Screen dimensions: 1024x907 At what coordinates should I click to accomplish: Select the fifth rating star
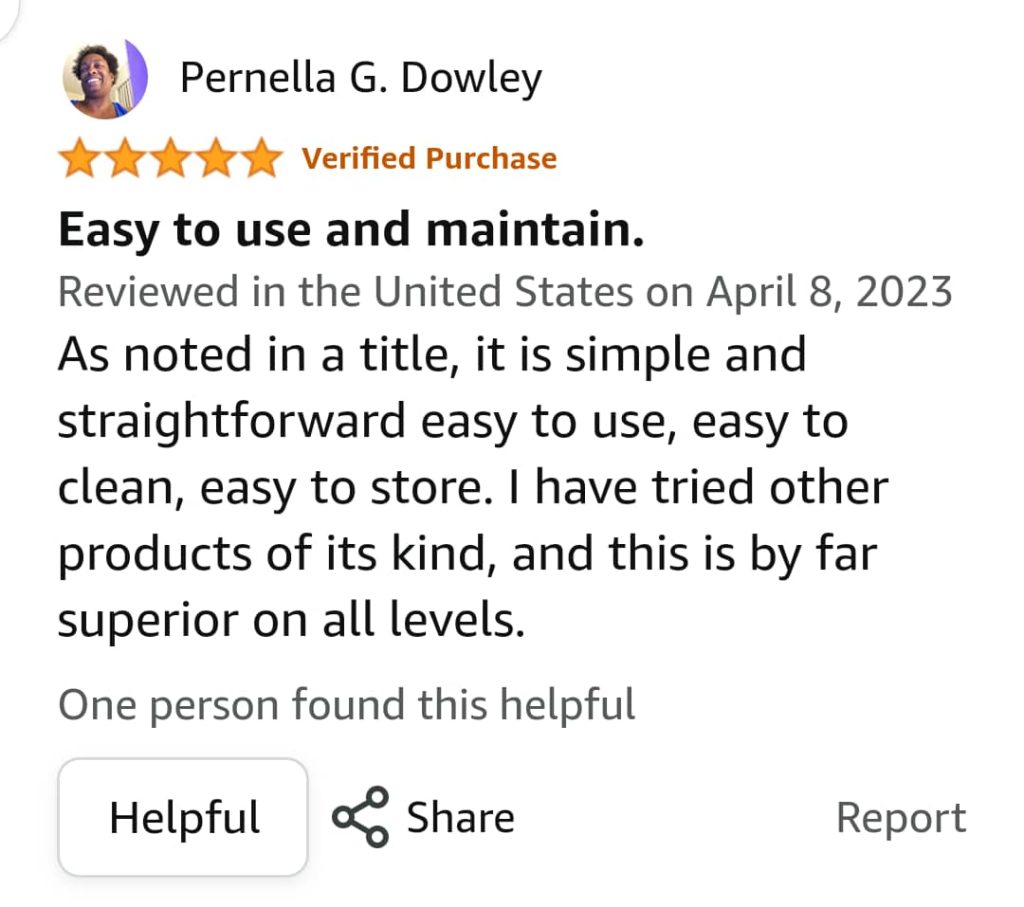tap(261, 158)
